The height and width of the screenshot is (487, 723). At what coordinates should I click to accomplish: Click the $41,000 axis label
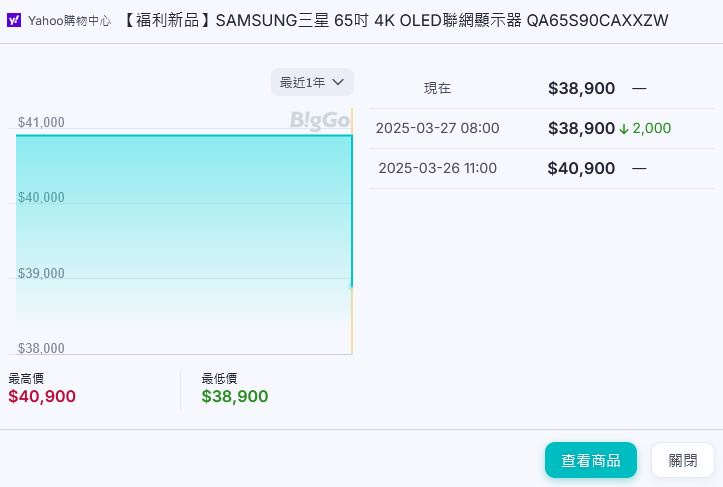coord(41,123)
